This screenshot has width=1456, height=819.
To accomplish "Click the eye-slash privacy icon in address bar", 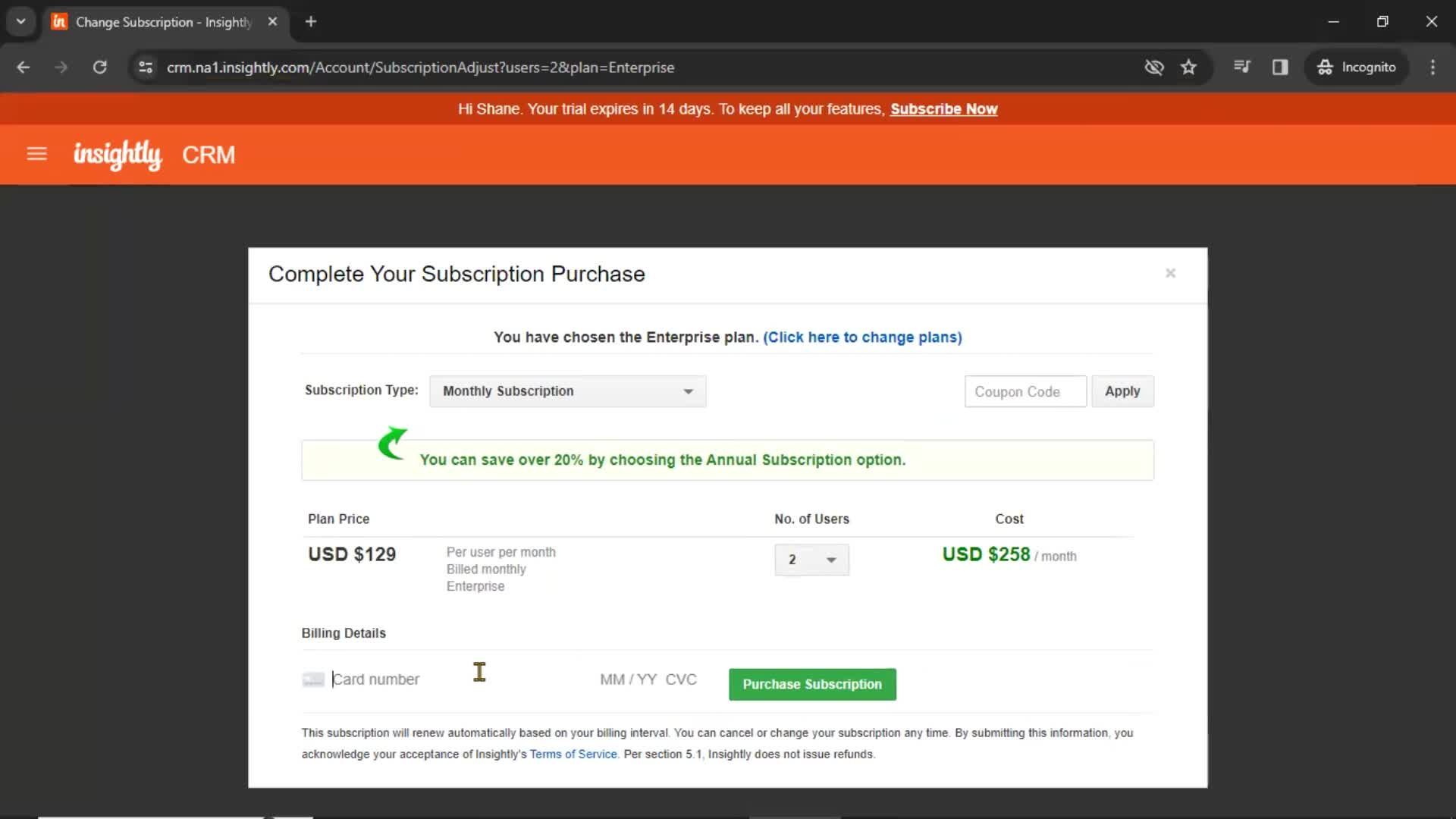I will click(x=1155, y=67).
